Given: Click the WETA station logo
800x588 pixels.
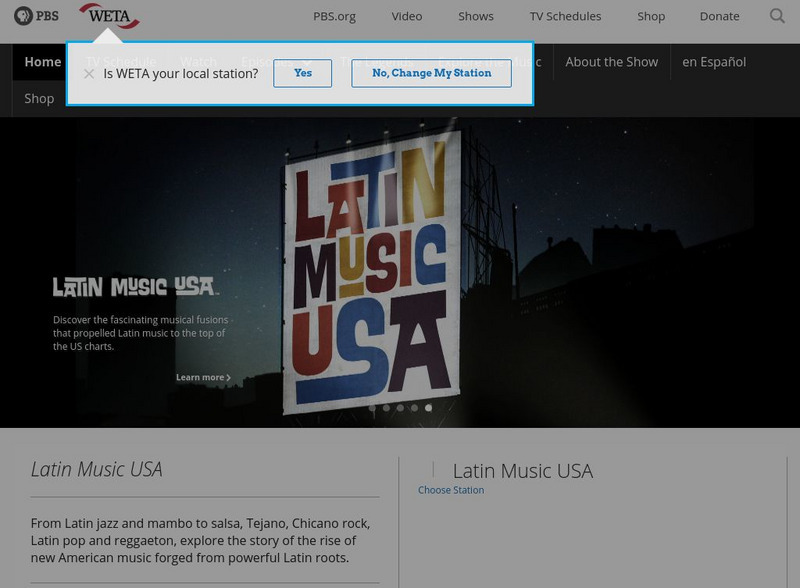Looking at the screenshot, I should pyautogui.click(x=109, y=16).
